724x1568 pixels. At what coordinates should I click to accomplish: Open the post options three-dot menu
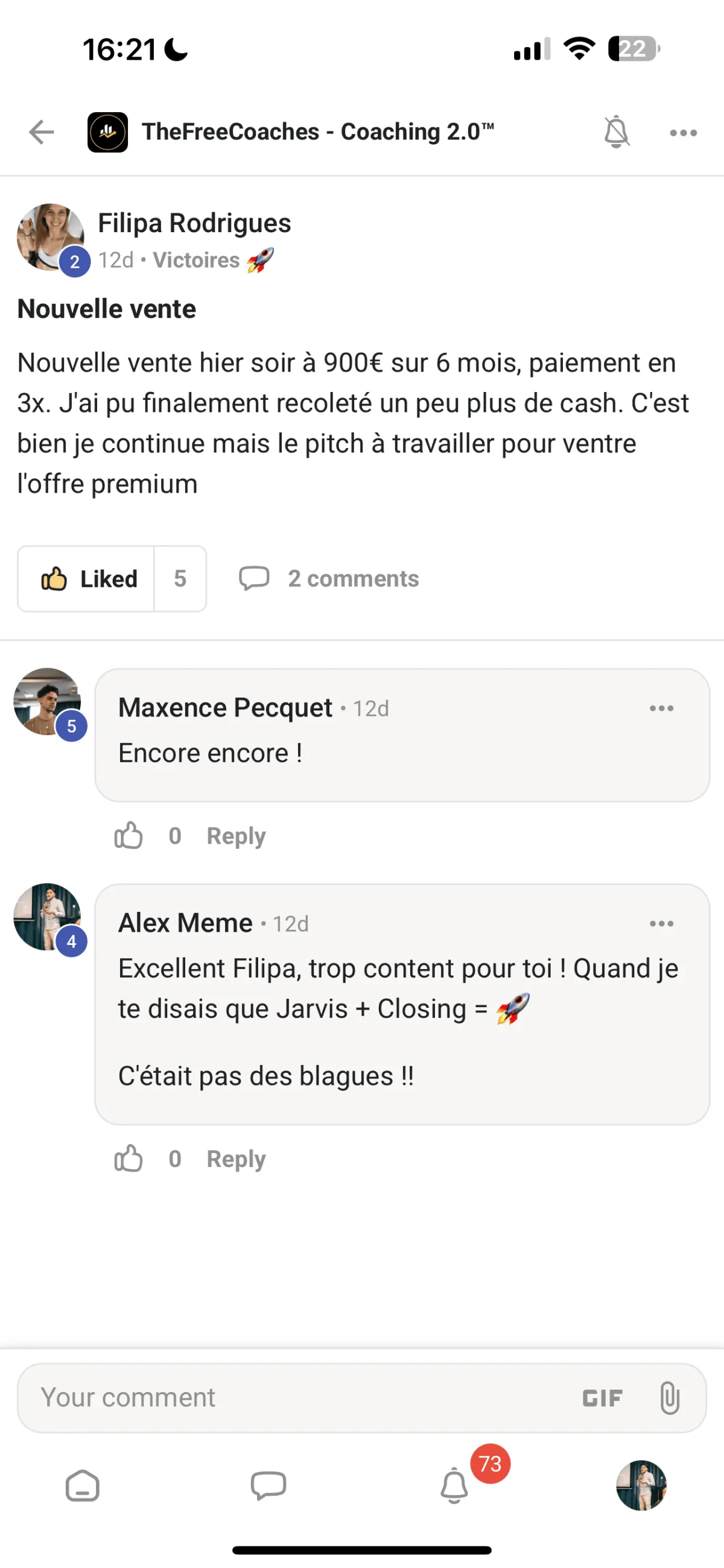click(x=683, y=133)
